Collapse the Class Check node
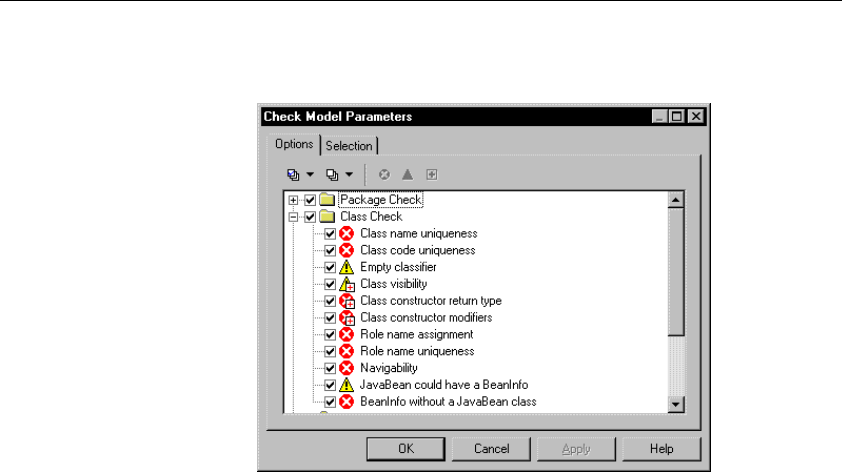The image size is (842, 472). 293,217
